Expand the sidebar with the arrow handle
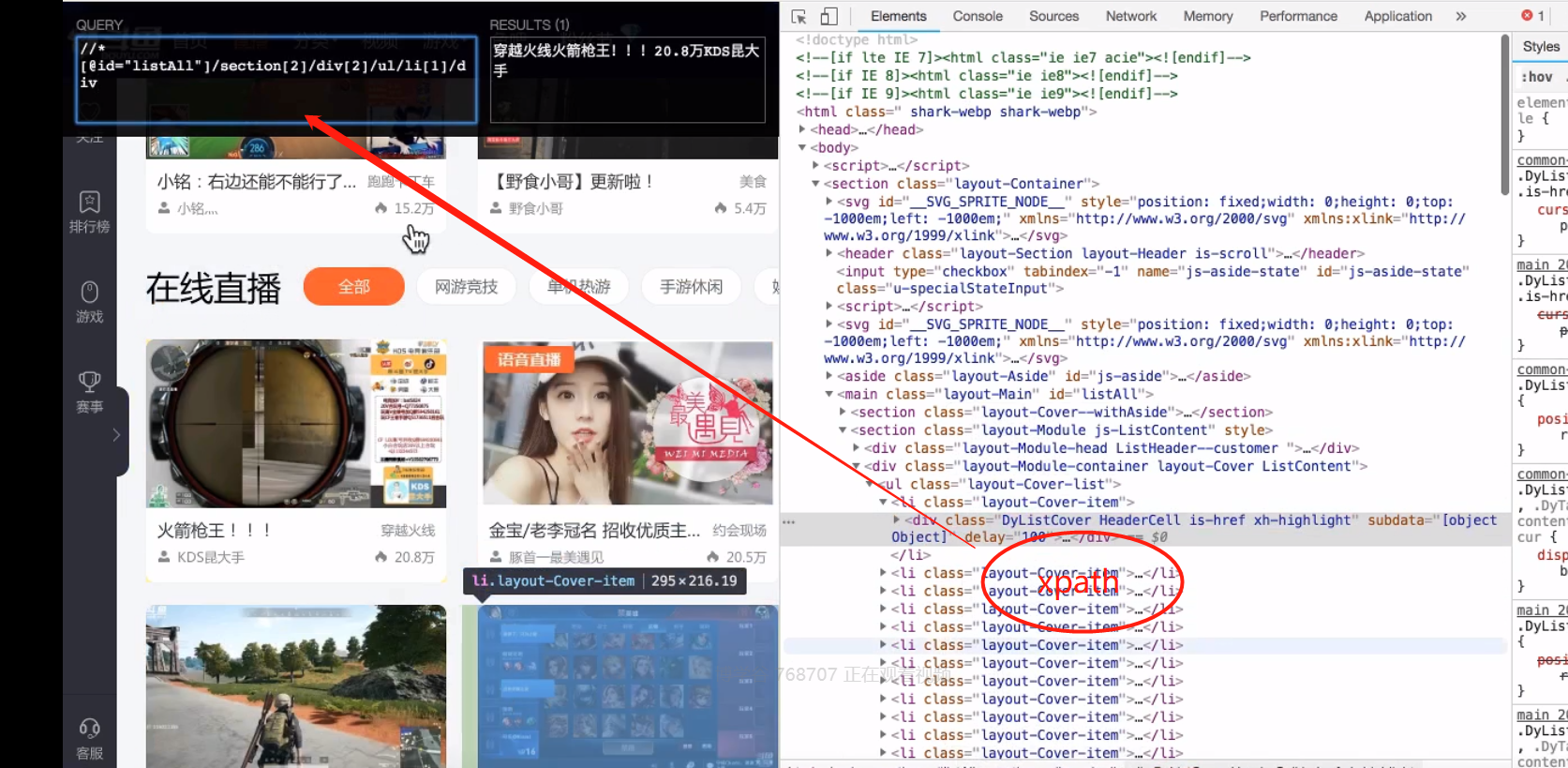Screen dimensions: 1568x768 pos(116,434)
